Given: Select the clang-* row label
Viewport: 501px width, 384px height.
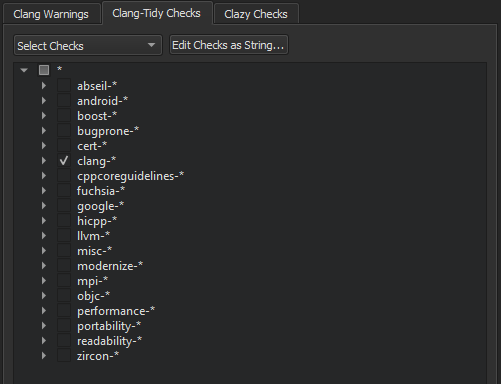Looking at the screenshot, I should click(97, 161).
